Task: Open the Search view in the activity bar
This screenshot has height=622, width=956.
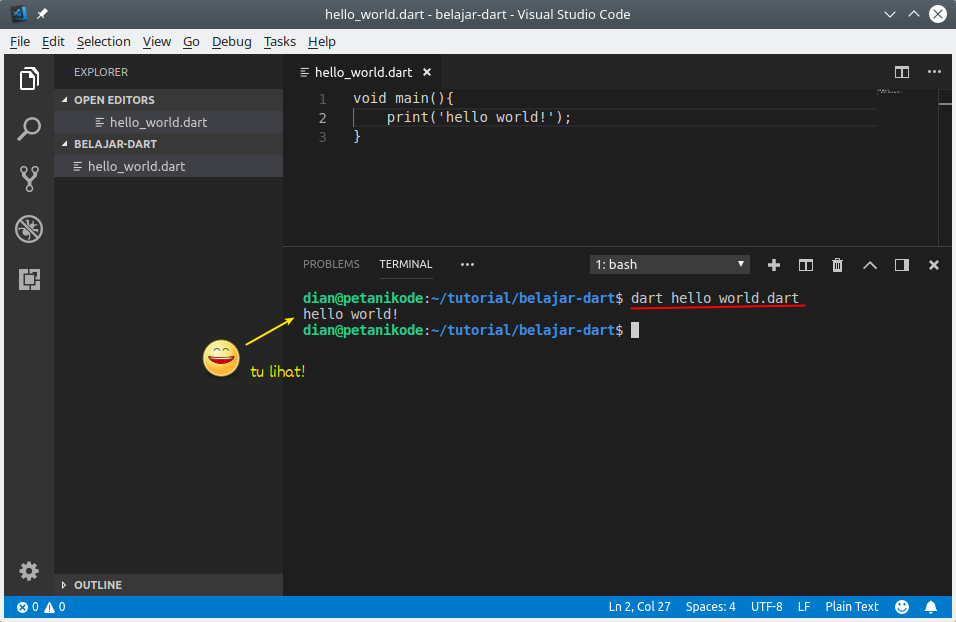Action: coord(29,129)
